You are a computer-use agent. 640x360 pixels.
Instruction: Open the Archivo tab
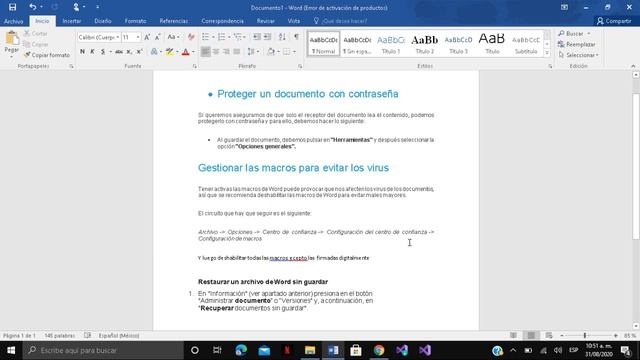(x=13, y=21)
